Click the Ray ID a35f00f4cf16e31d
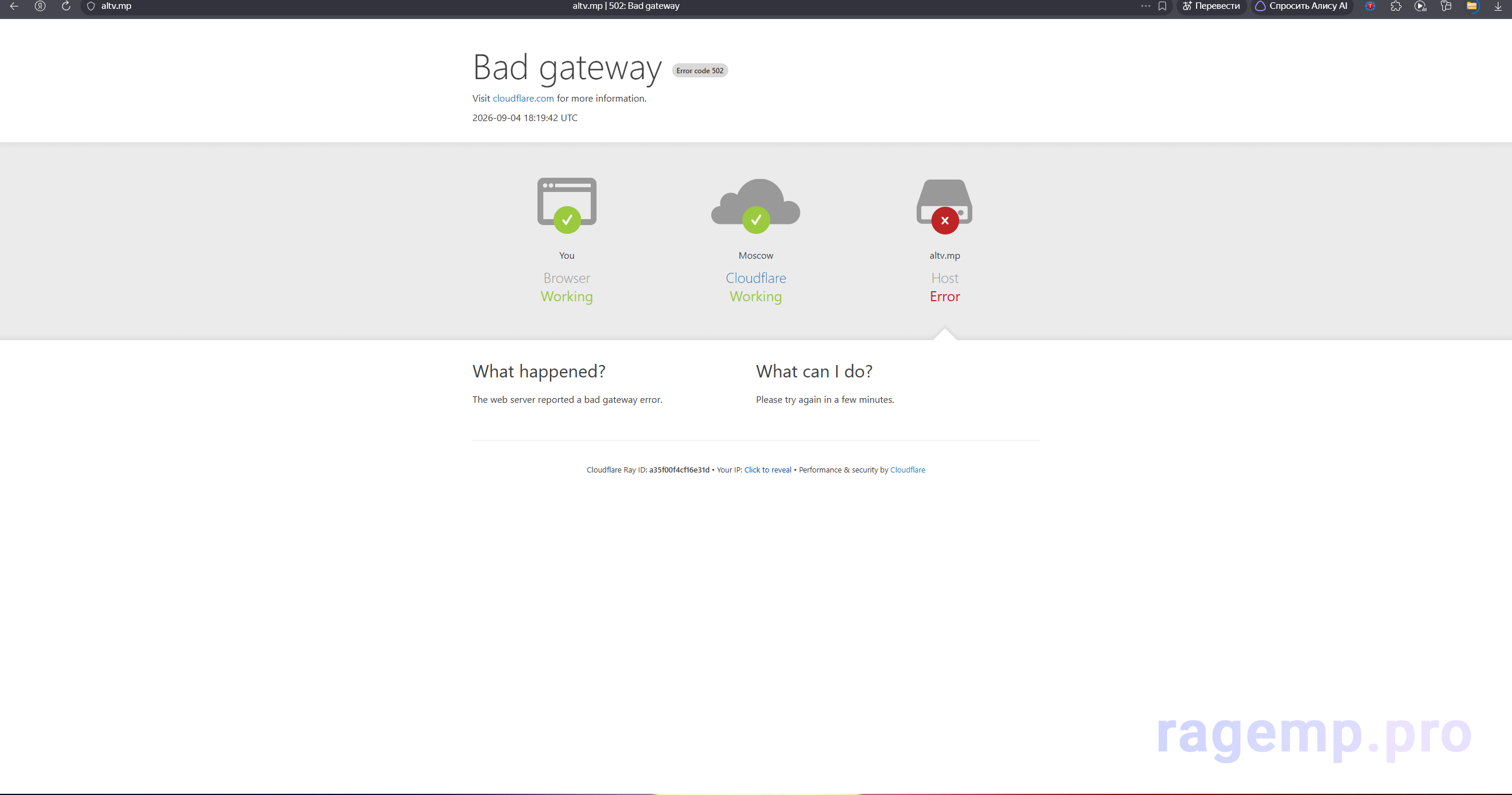 click(679, 470)
